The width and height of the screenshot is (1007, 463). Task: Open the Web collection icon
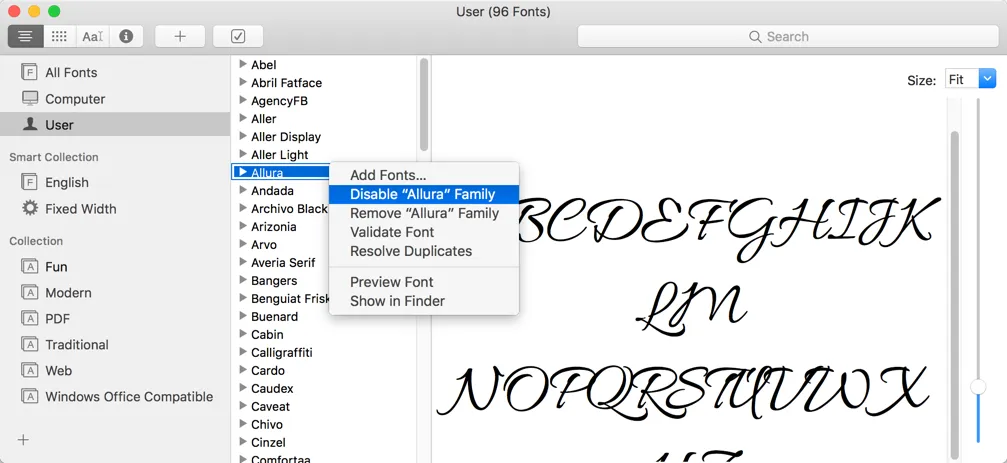30,371
